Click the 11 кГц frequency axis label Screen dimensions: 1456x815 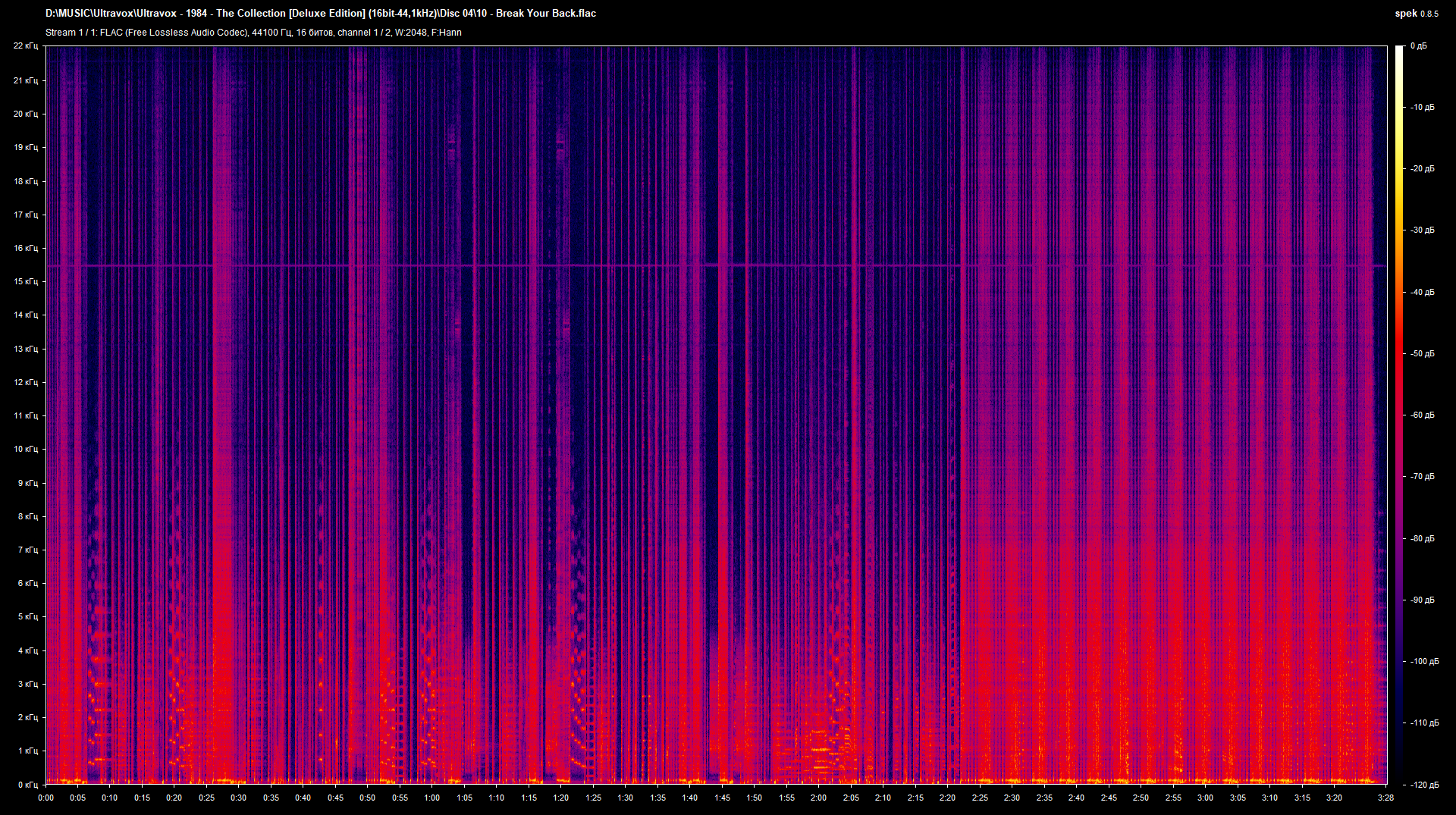[x=28, y=415]
